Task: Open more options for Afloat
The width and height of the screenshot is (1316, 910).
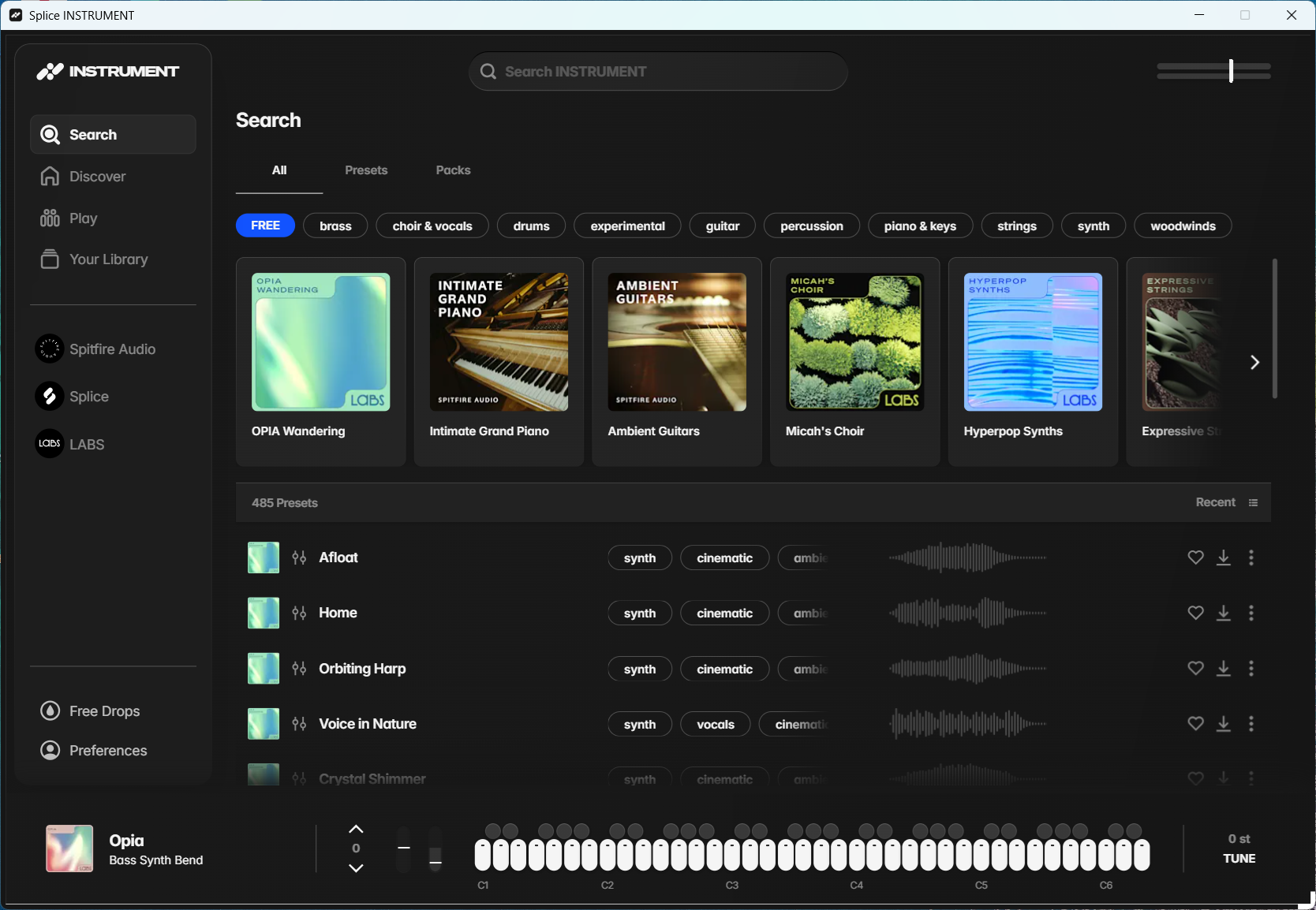Action: (1251, 558)
